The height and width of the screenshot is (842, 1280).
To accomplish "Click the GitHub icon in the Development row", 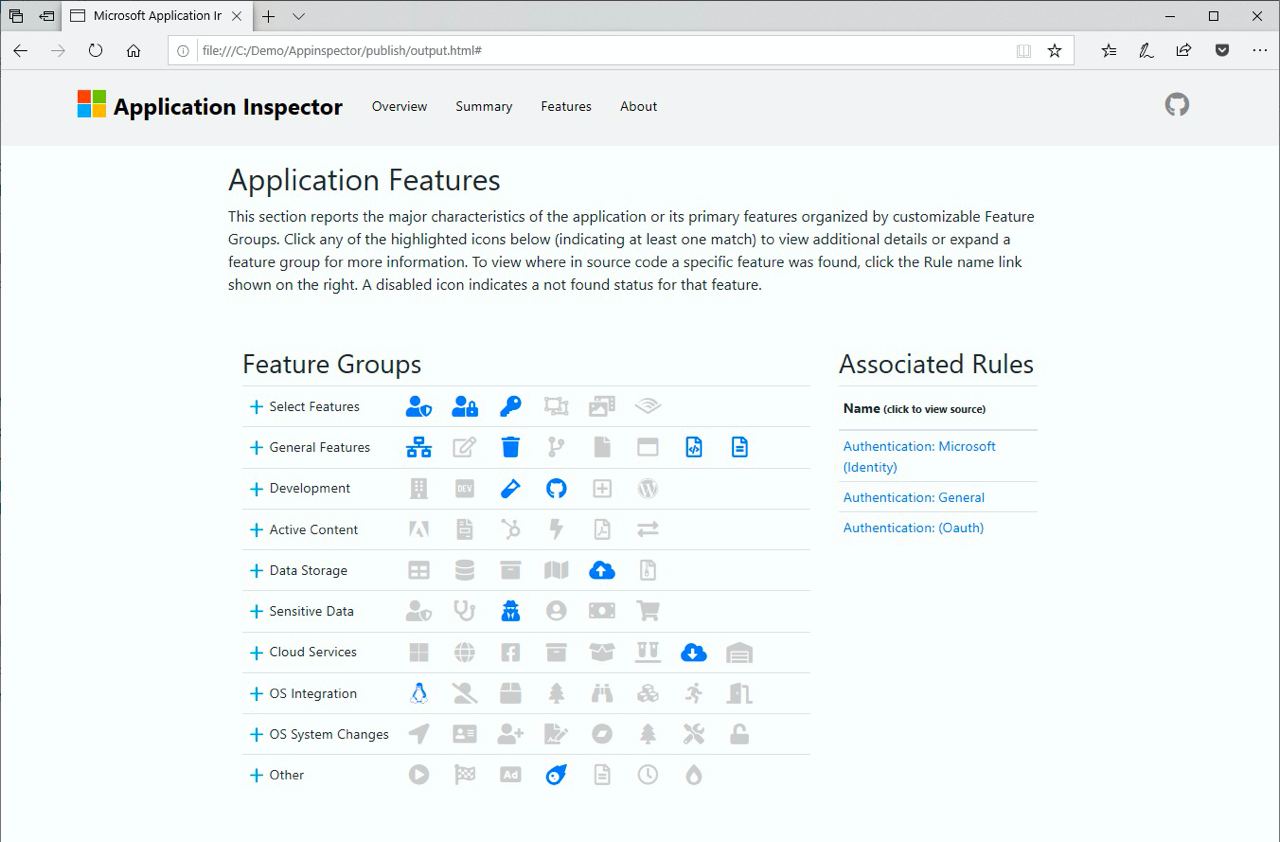I will 556,488.
